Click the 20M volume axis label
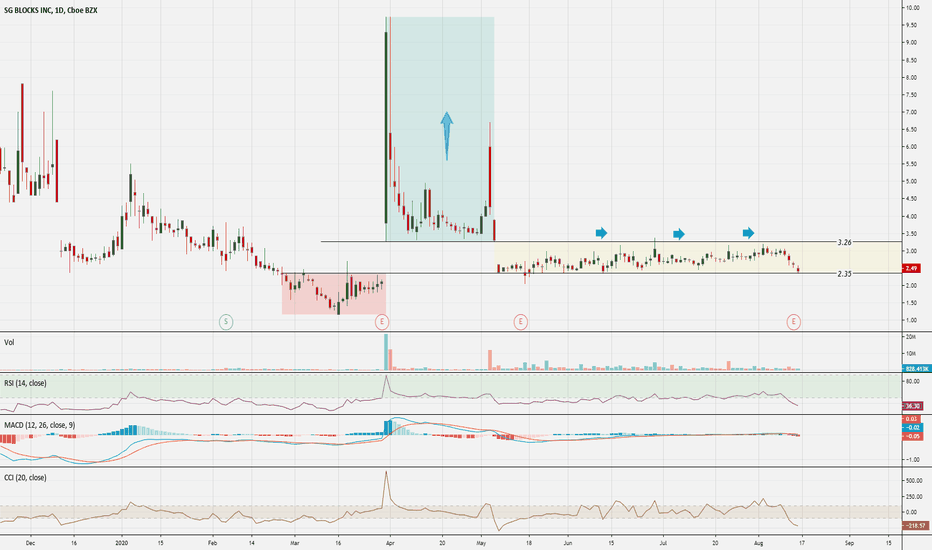 pos(911,337)
